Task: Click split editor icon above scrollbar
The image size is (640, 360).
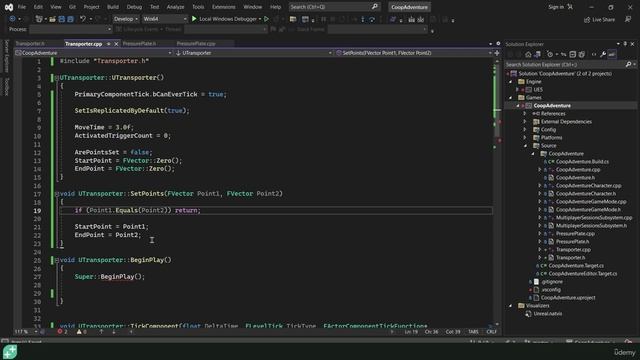Action: tap(497, 53)
